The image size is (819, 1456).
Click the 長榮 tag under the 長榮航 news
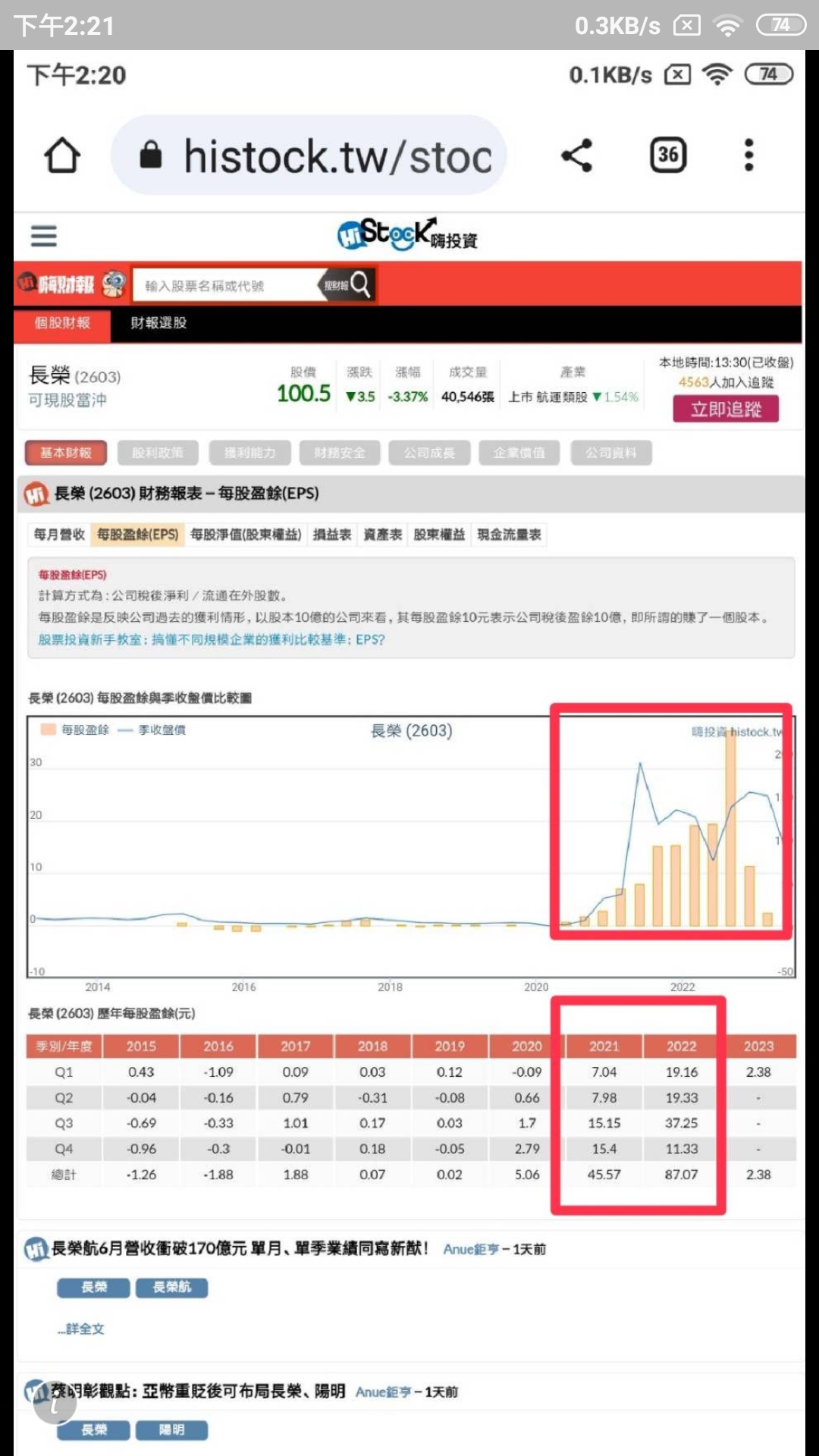94,1287
